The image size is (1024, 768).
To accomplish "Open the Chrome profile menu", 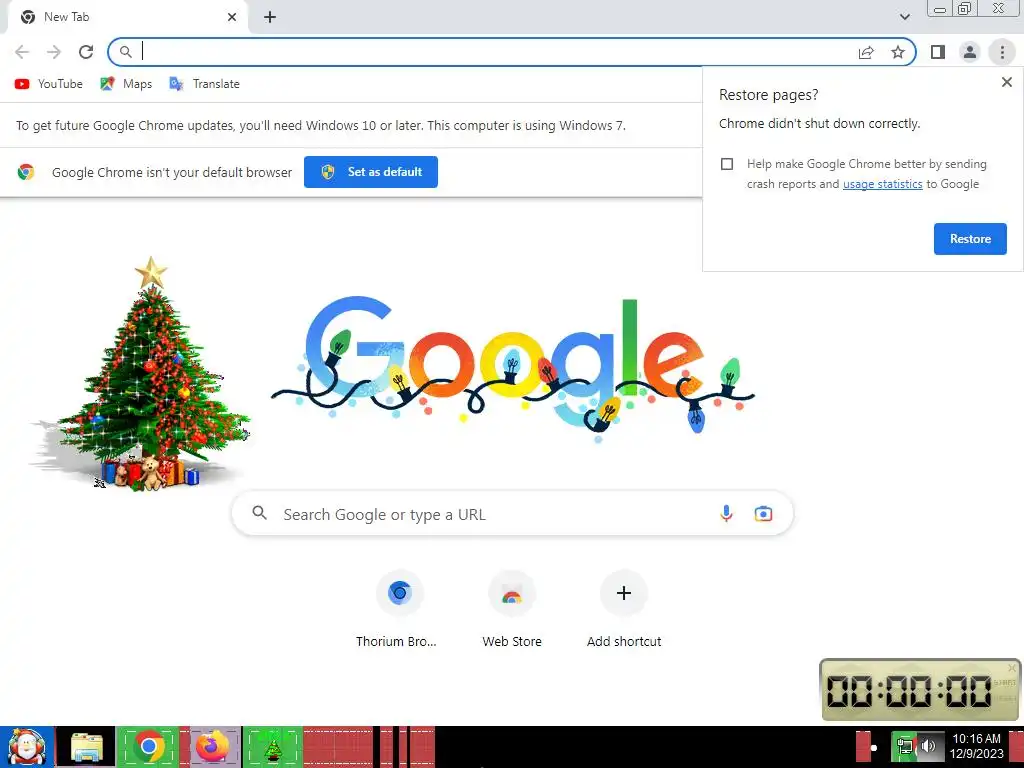I will pyautogui.click(x=970, y=52).
